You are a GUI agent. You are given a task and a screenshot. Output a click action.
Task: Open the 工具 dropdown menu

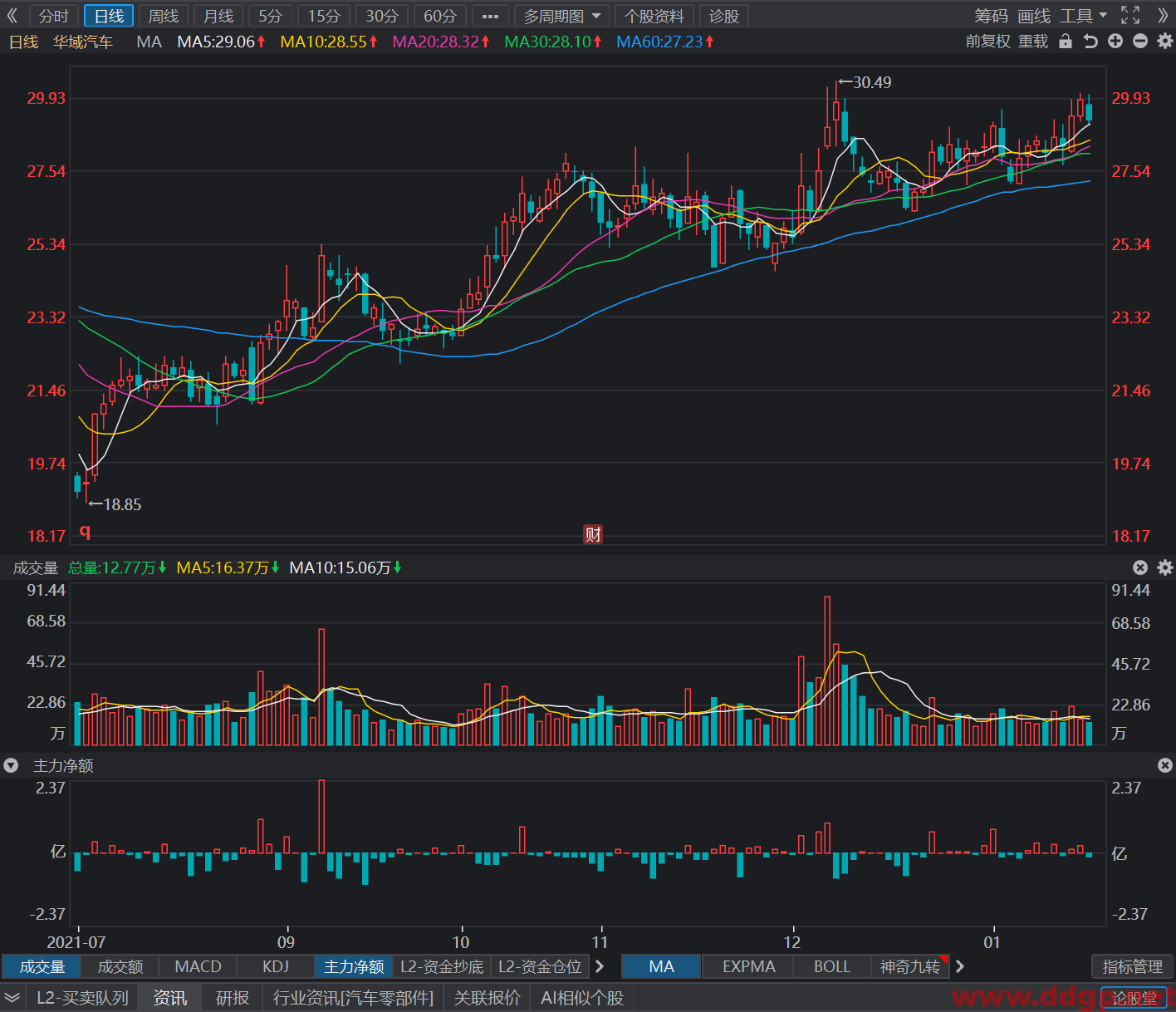pyautogui.click(x=1084, y=16)
